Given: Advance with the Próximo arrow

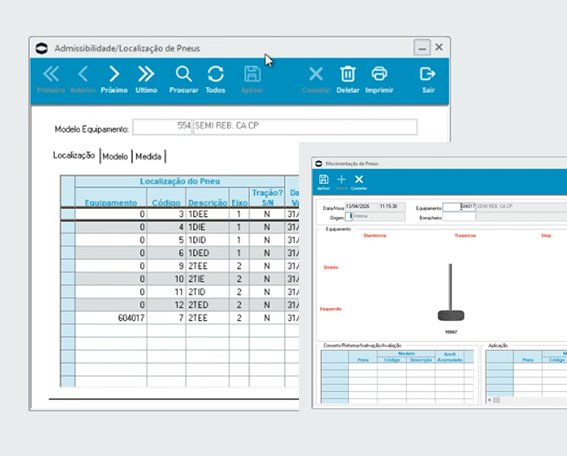Looking at the screenshot, I should (x=114, y=80).
